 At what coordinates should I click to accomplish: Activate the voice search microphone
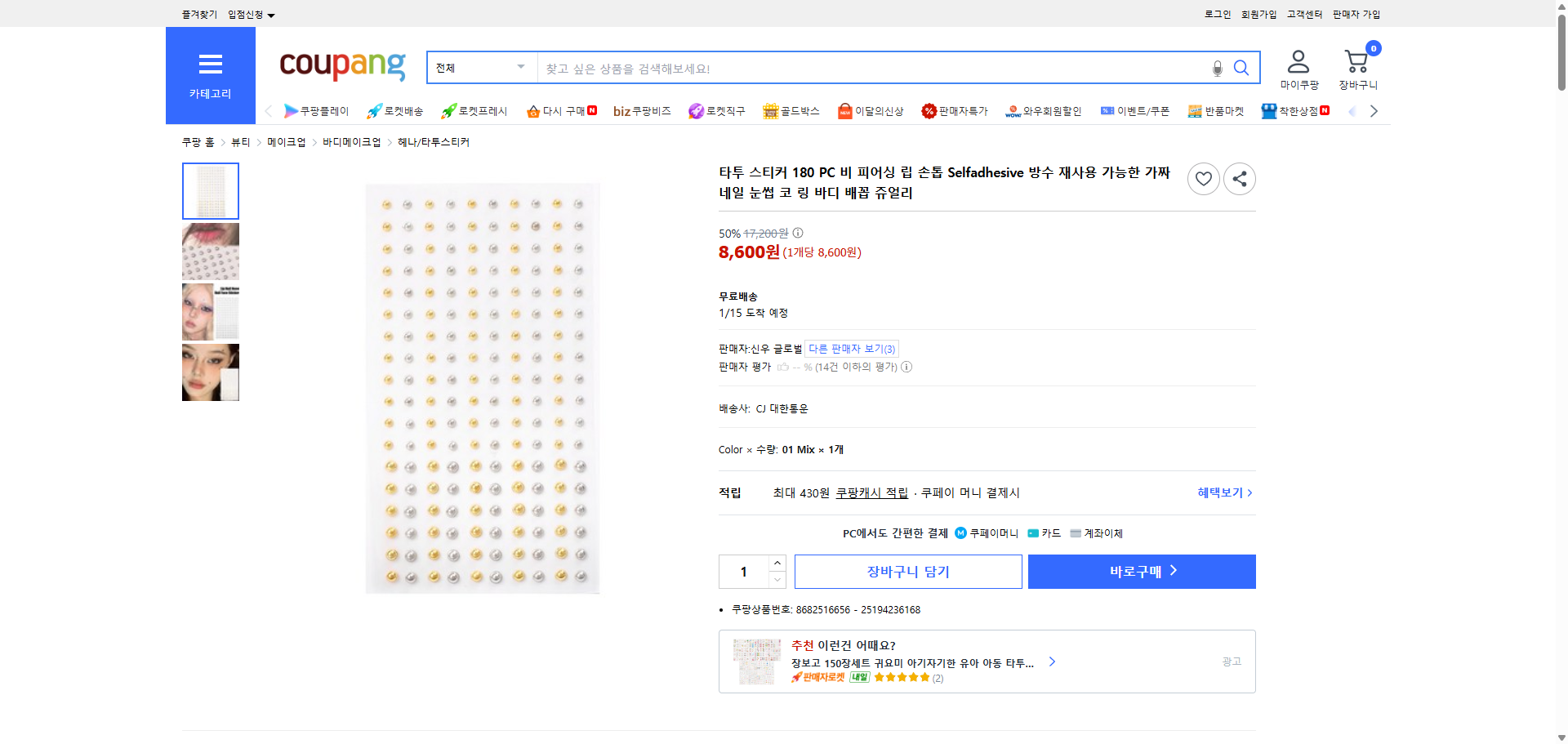pos(1217,69)
